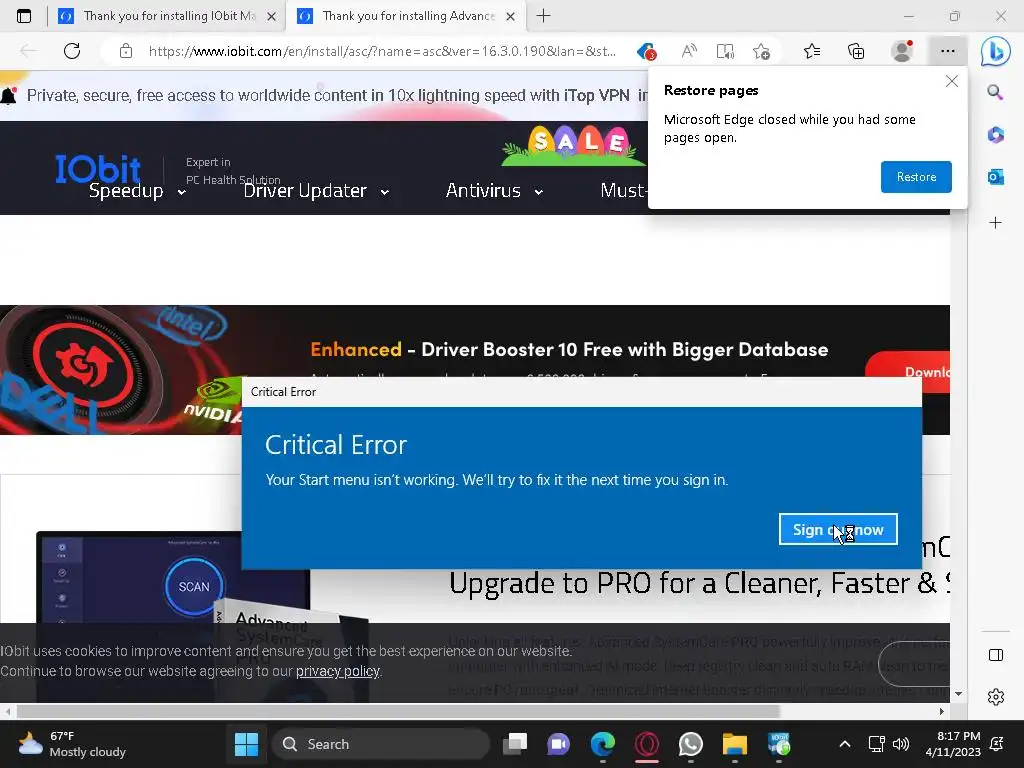Open WhatsApp from the taskbar

click(x=690, y=744)
